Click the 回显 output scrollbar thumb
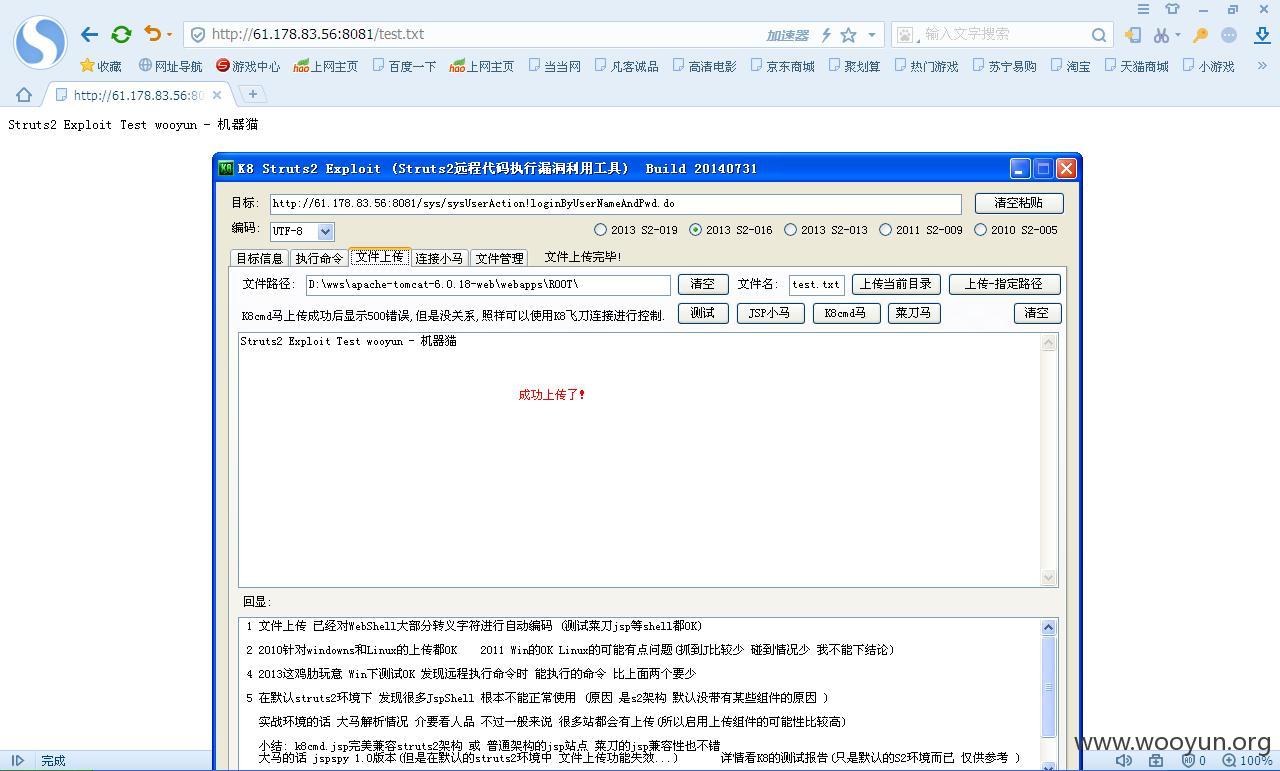The width and height of the screenshot is (1280, 771). point(1048,687)
